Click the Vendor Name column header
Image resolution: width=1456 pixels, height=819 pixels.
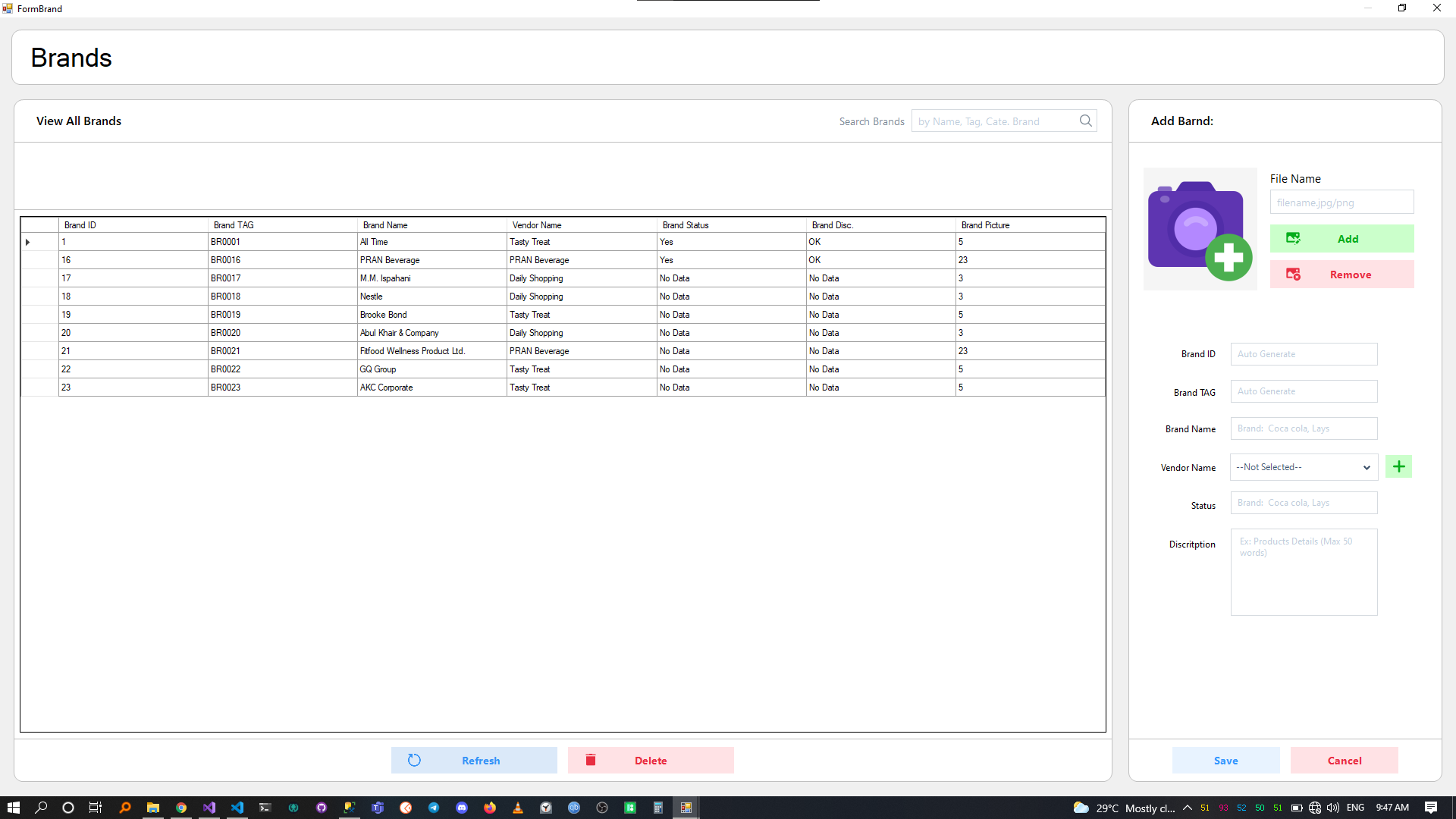pyautogui.click(x=580, y=225)
